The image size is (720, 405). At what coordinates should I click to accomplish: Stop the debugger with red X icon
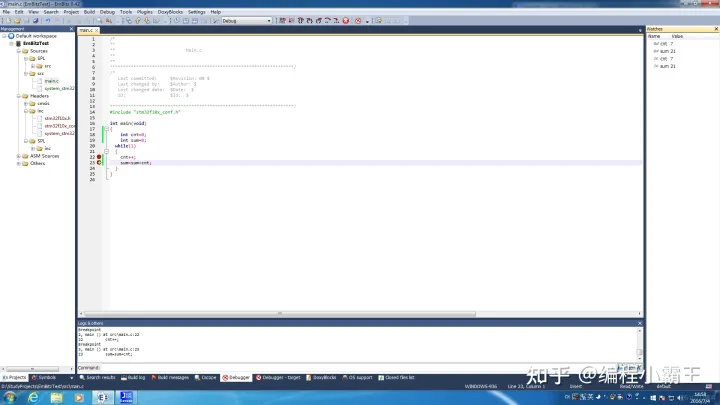[x=346, y=21]
